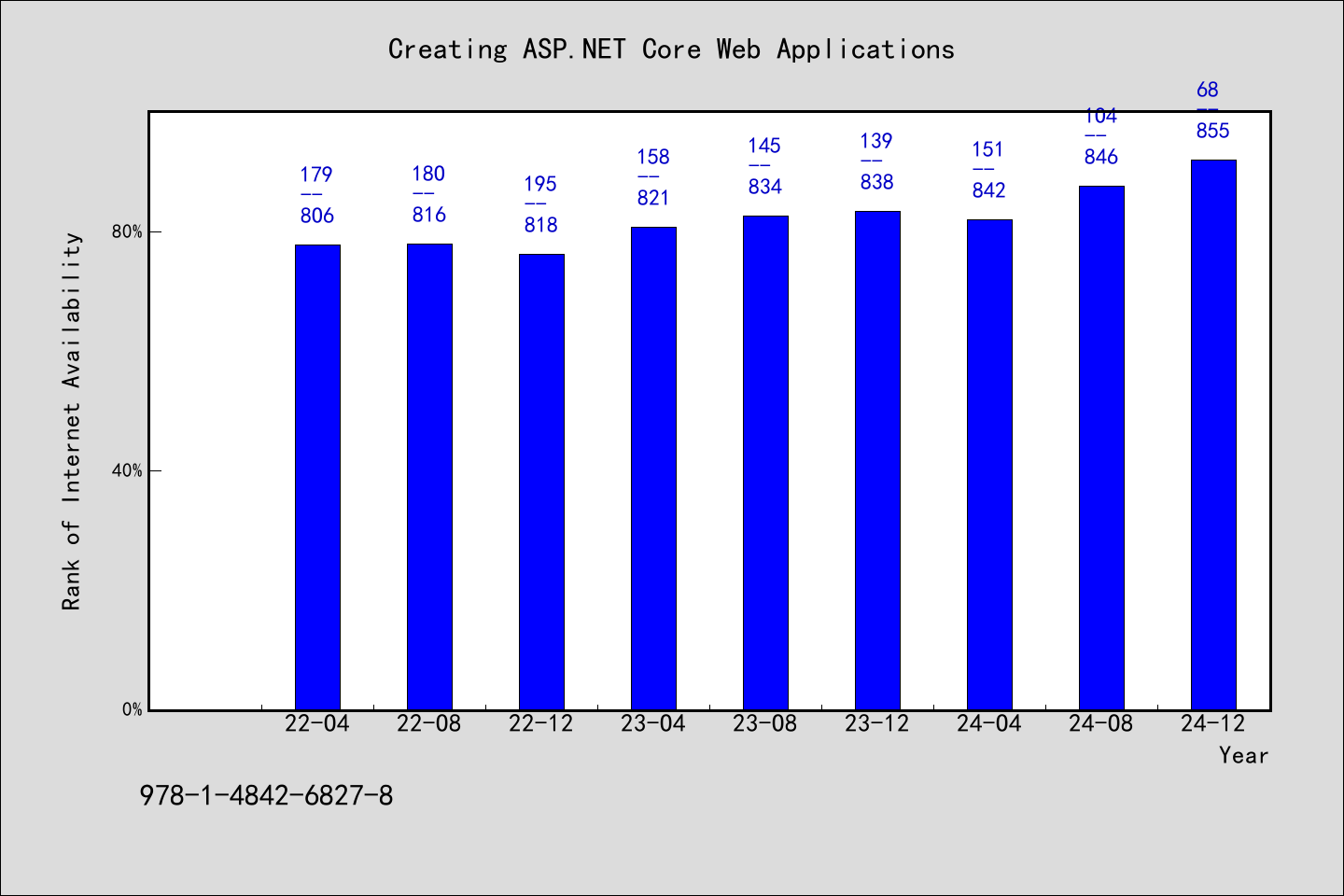Select the 24-12 bar

1213,435
